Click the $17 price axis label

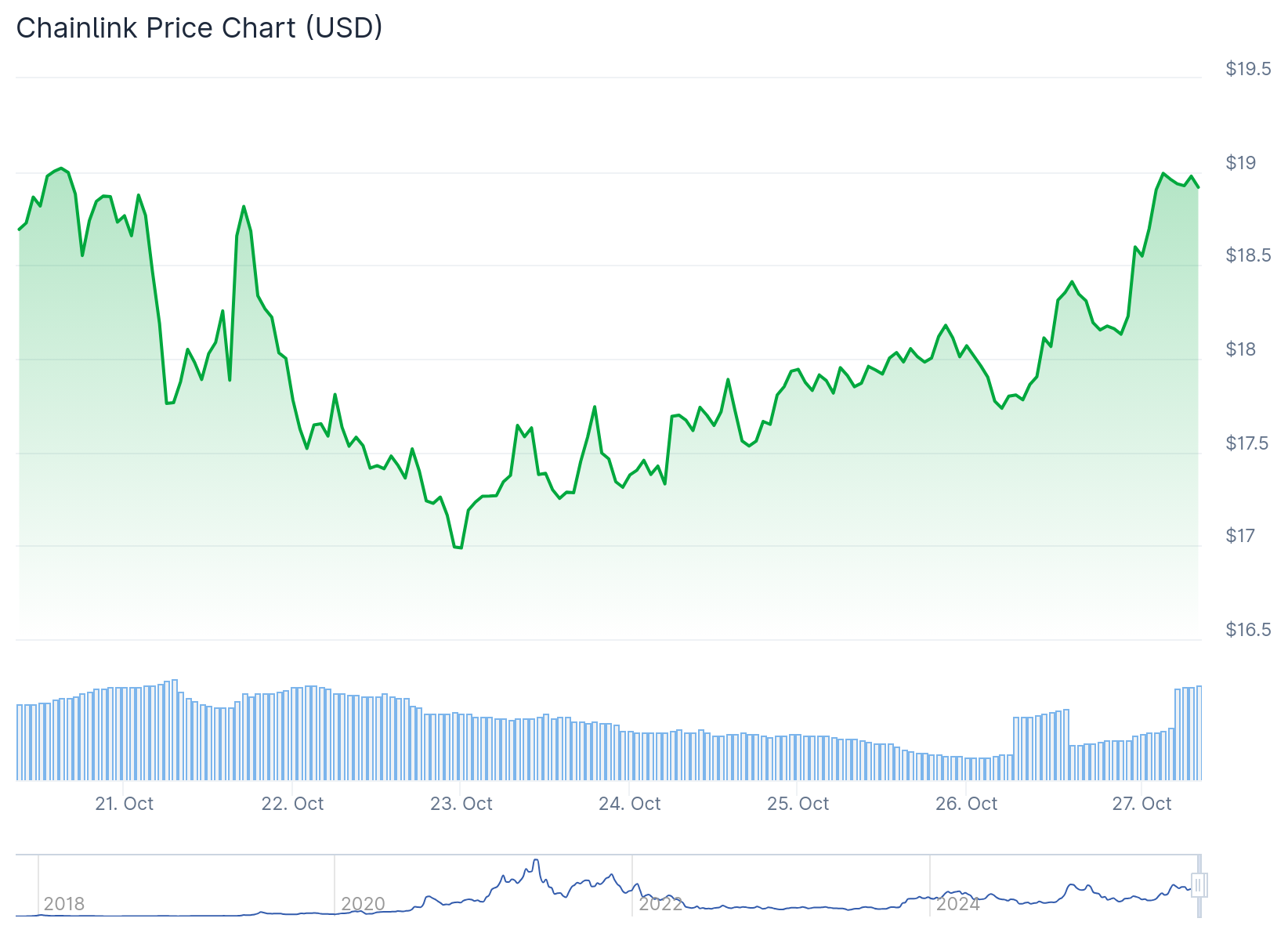[x=1241, y=536]
